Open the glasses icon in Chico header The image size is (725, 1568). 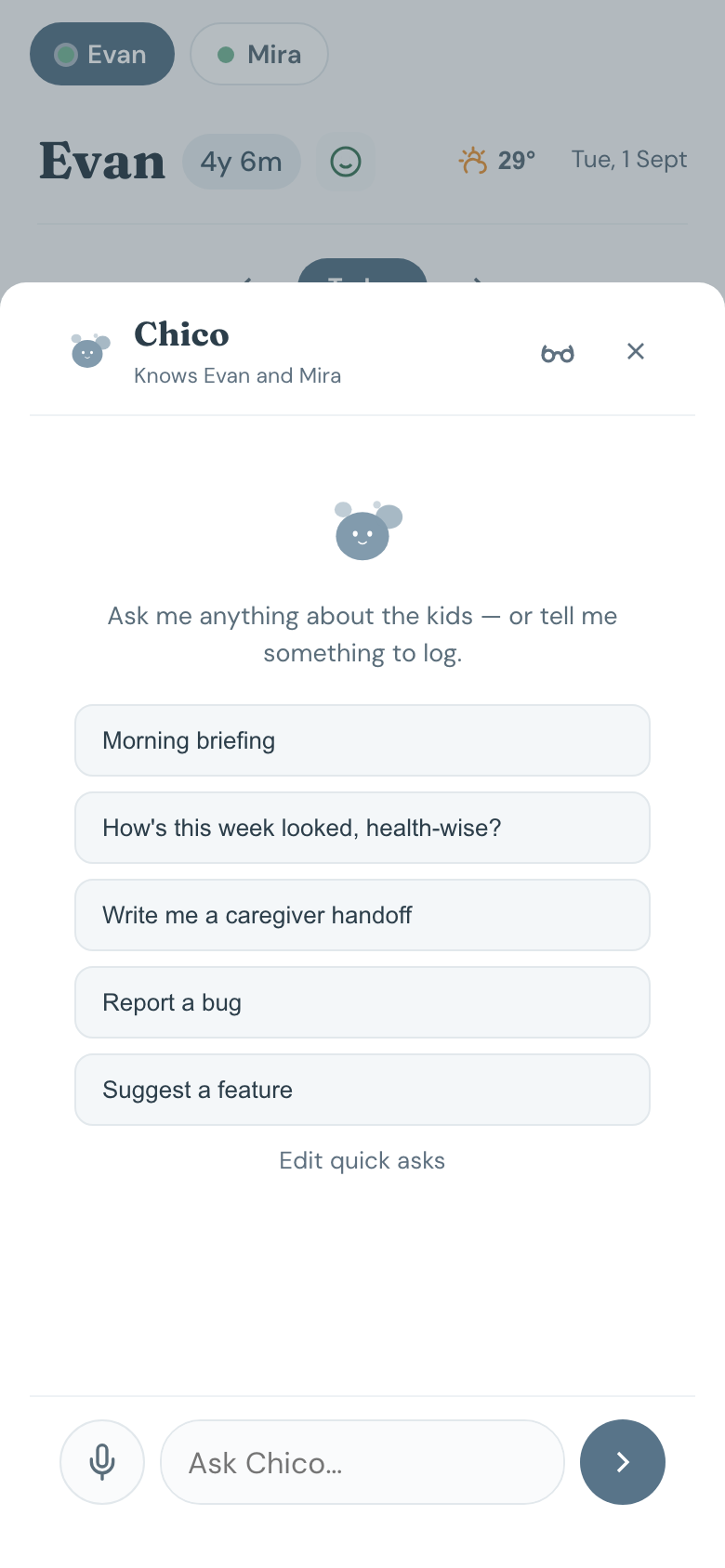tap(558, 353)
